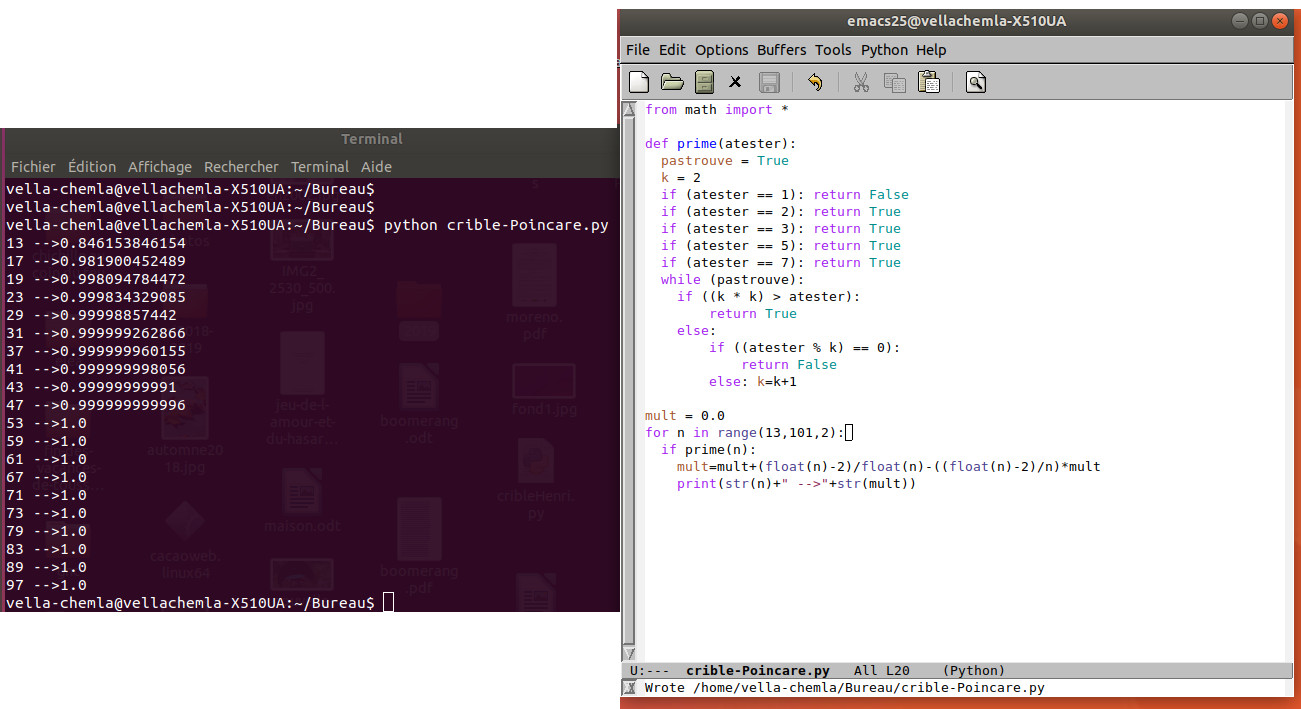Search the buffer using magnifier icon
Viewport: 1301px width, 709px height.
[x=976, y=83]
